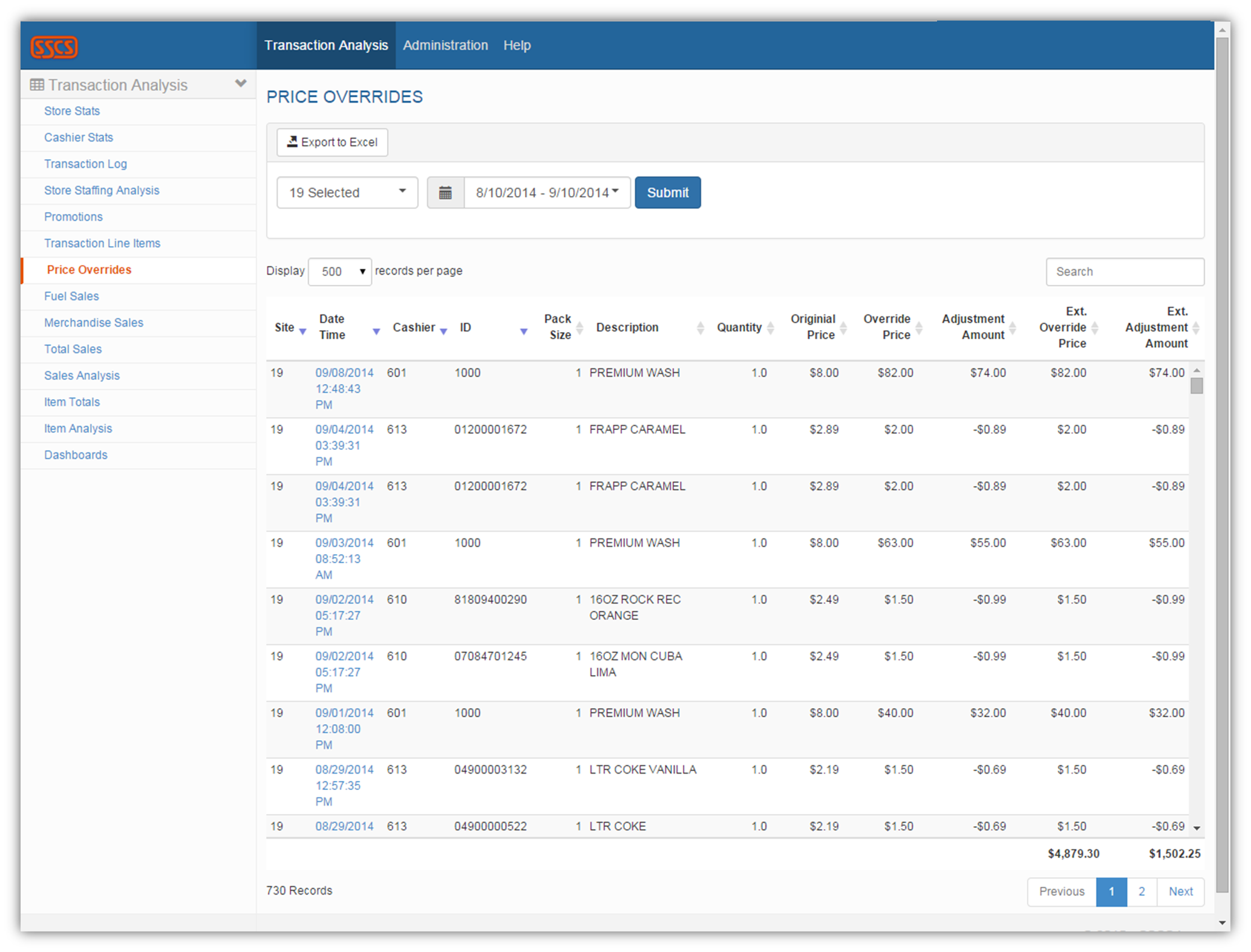Sort by Quantity column arrows

770,328
